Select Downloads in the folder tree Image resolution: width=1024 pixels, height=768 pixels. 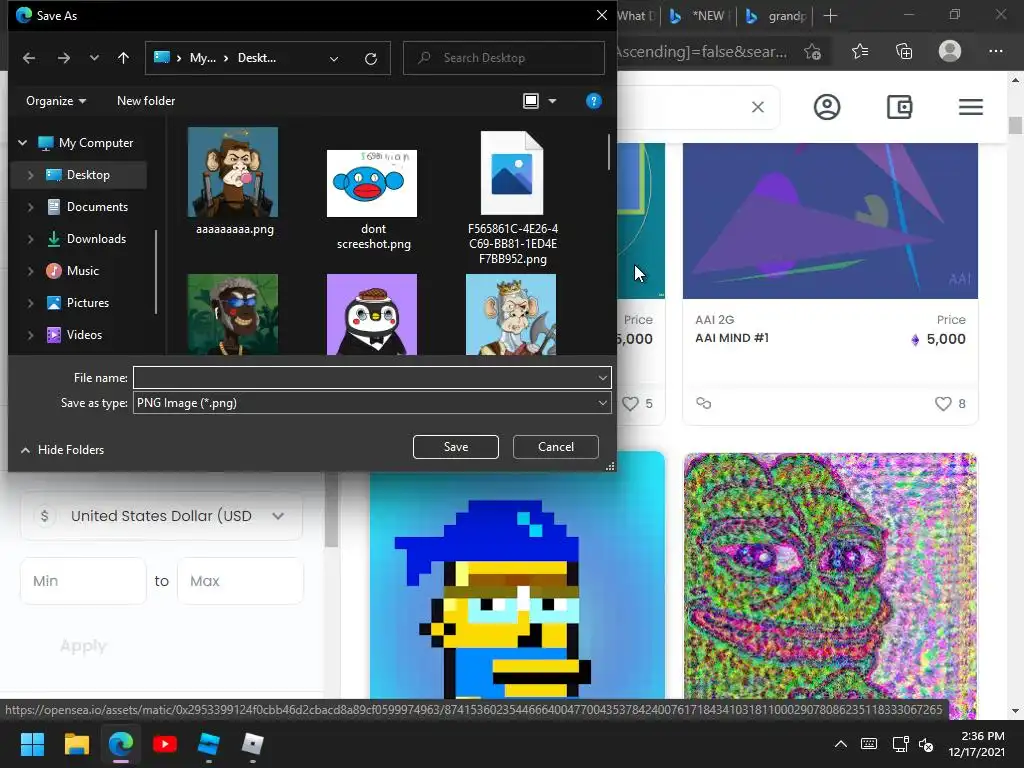96,239
